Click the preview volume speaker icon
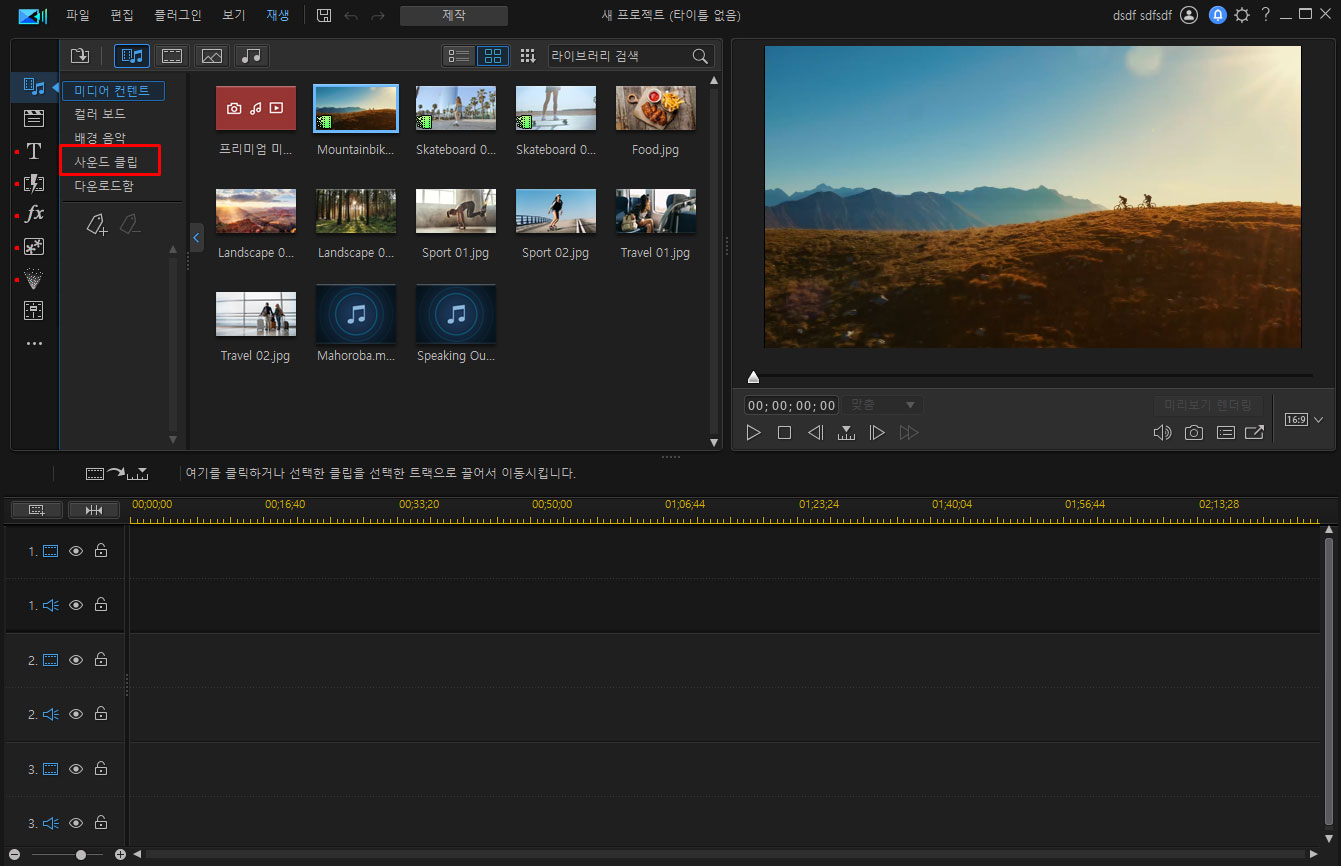Image resolution: width=1341 pixels, height=866 pixels. [1162, 433]
